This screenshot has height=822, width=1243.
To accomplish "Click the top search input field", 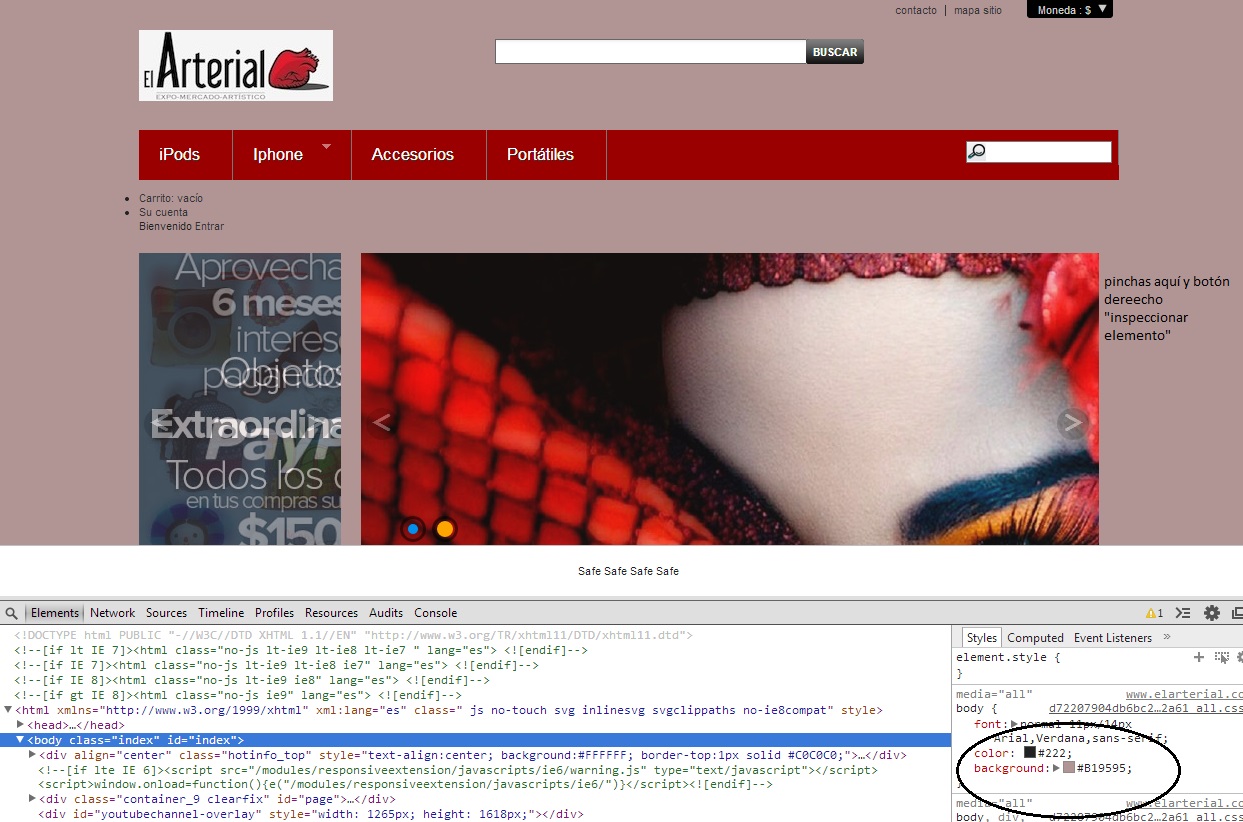I will click(650, 52).
